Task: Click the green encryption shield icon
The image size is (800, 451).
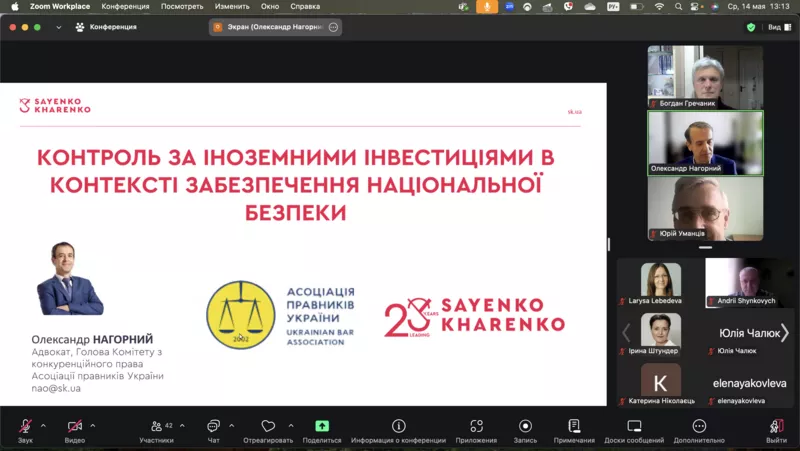Action: 751,27
